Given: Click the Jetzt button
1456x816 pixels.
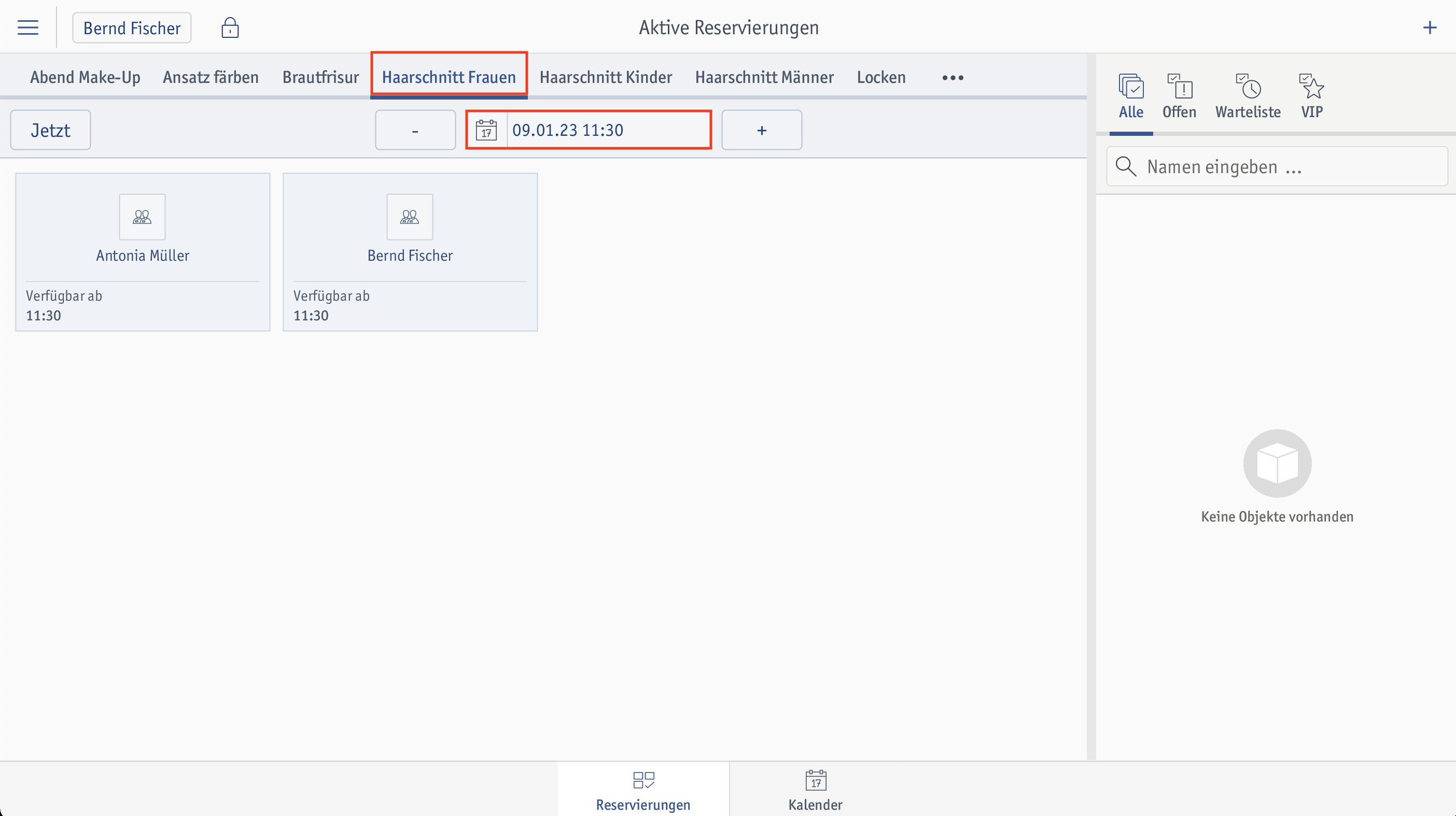Looking at the screenshot, I should pyautogui.click(x=50, y=130).
